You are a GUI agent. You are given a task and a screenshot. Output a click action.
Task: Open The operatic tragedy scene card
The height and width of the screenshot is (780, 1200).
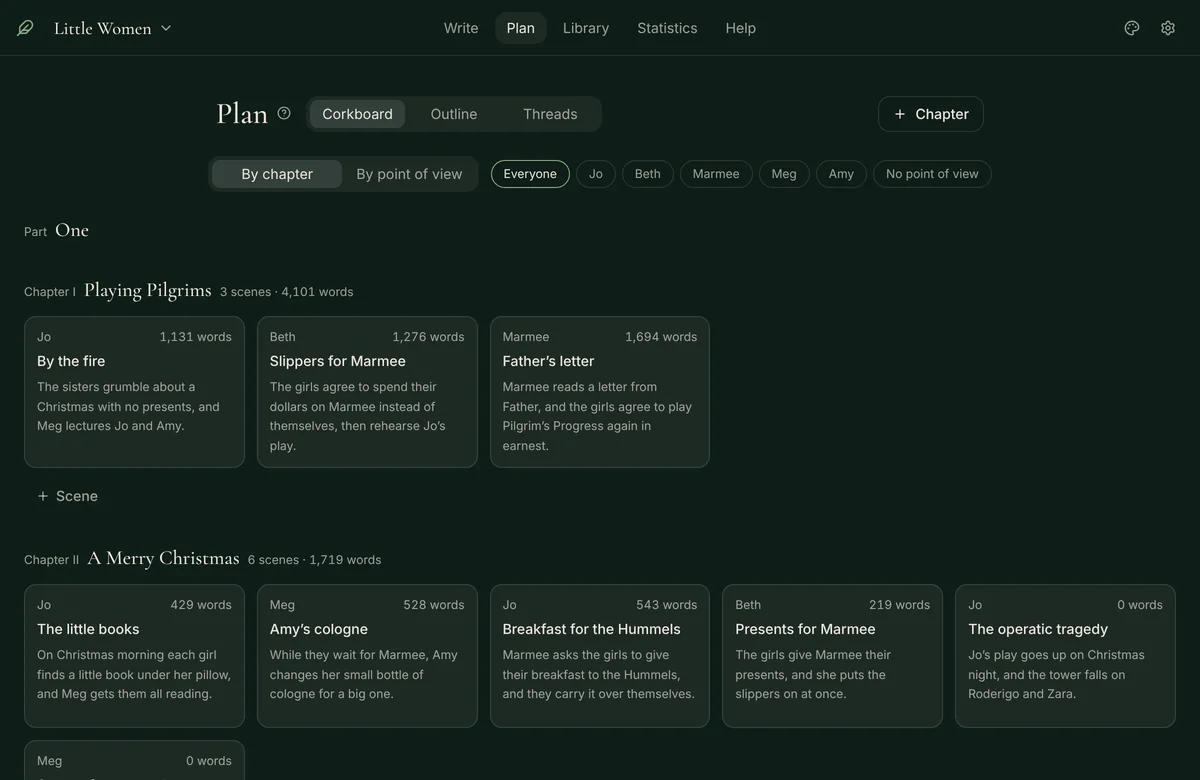point(1065,656)
